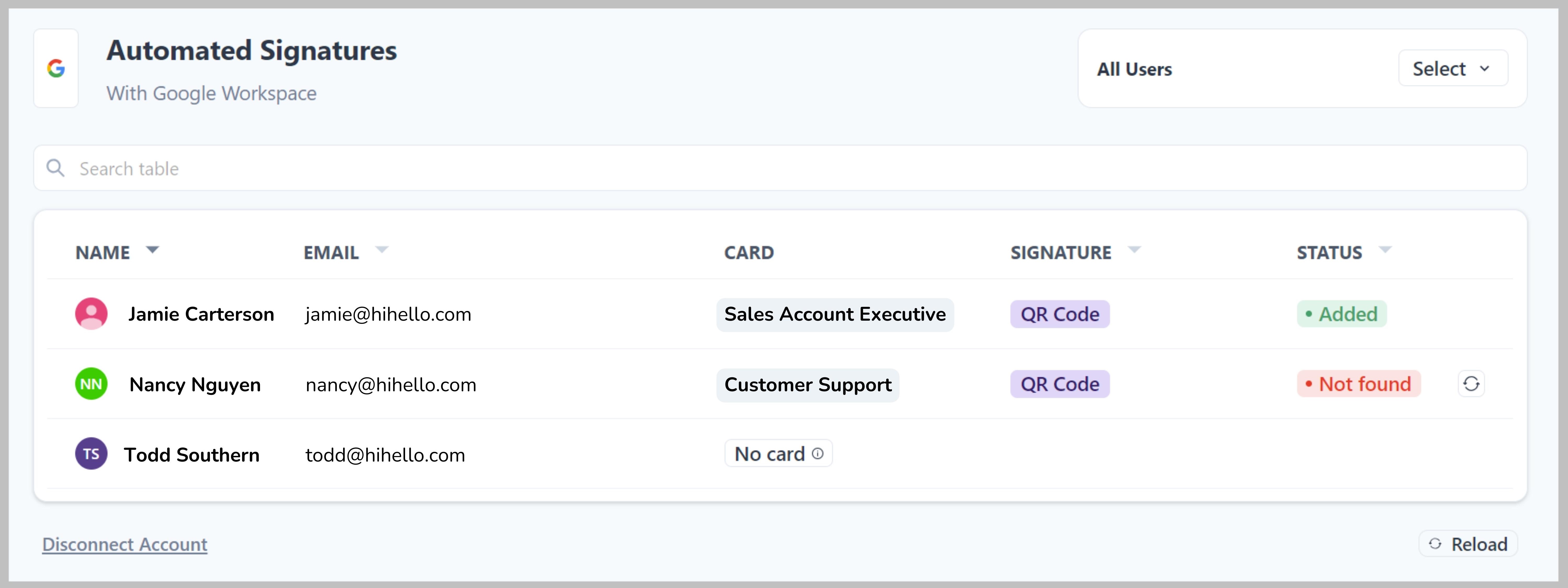Click the name Nancy Nguyen
The image size is (1568, 588).
point(195,385)
